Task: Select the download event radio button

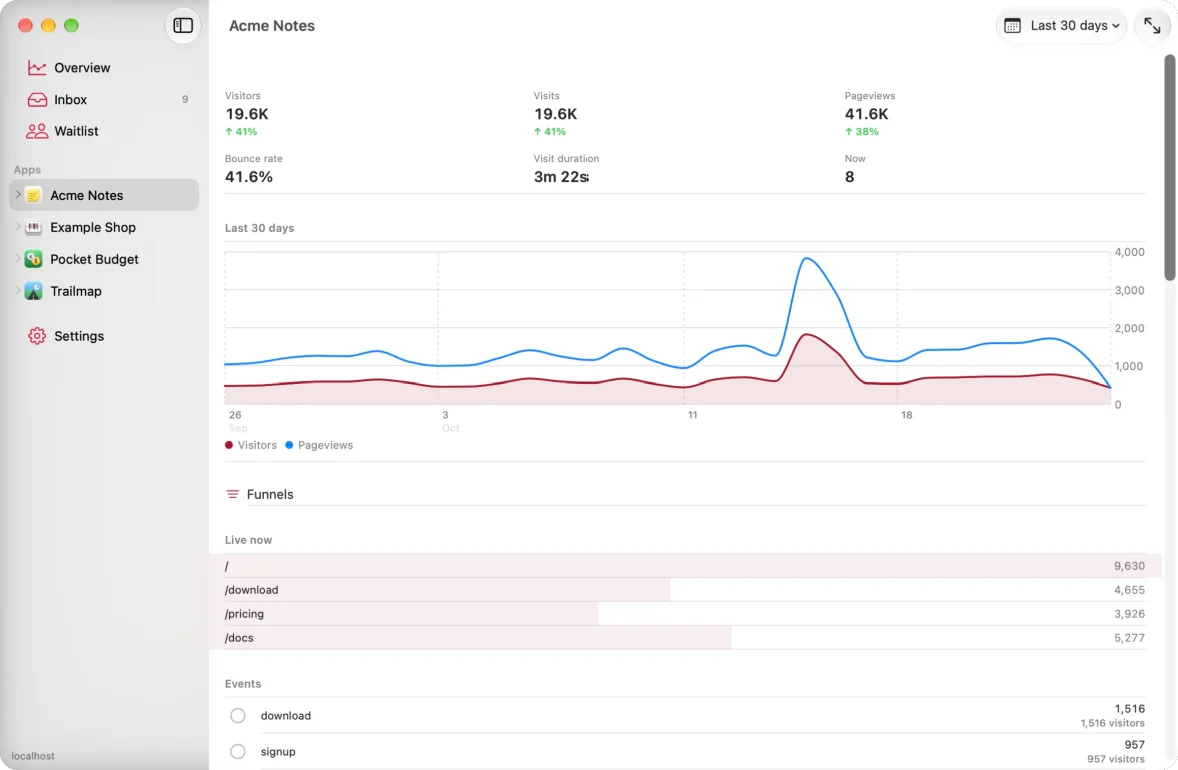Action: click(237, 715)
